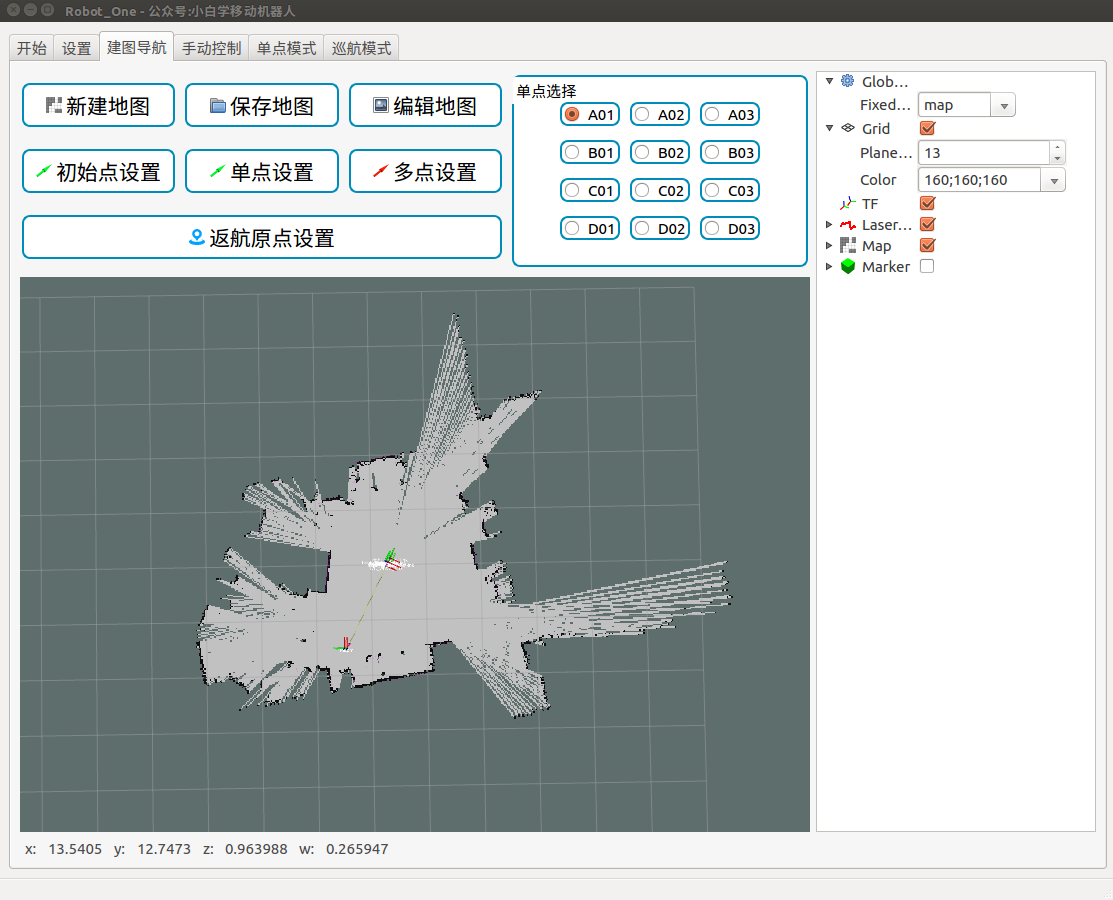Uncheck the Grid display checkbox

point(927,128)
